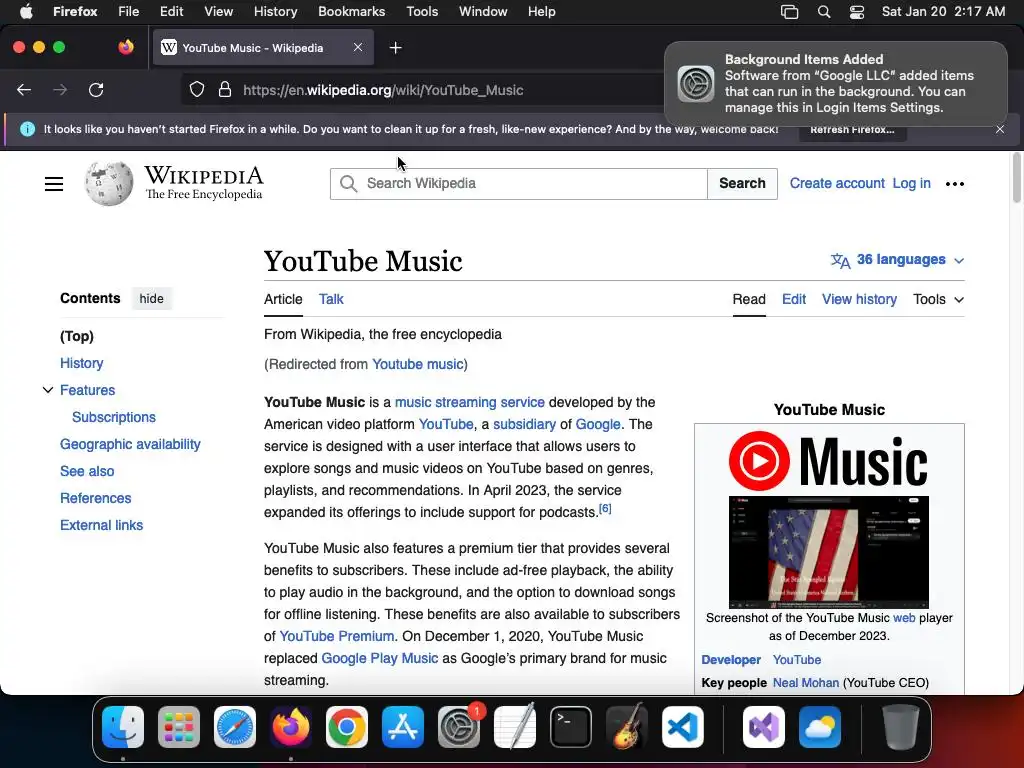Viewport: 1024px width, 768px height.
Task: Go back to the previous page
Action: [24, 90]
